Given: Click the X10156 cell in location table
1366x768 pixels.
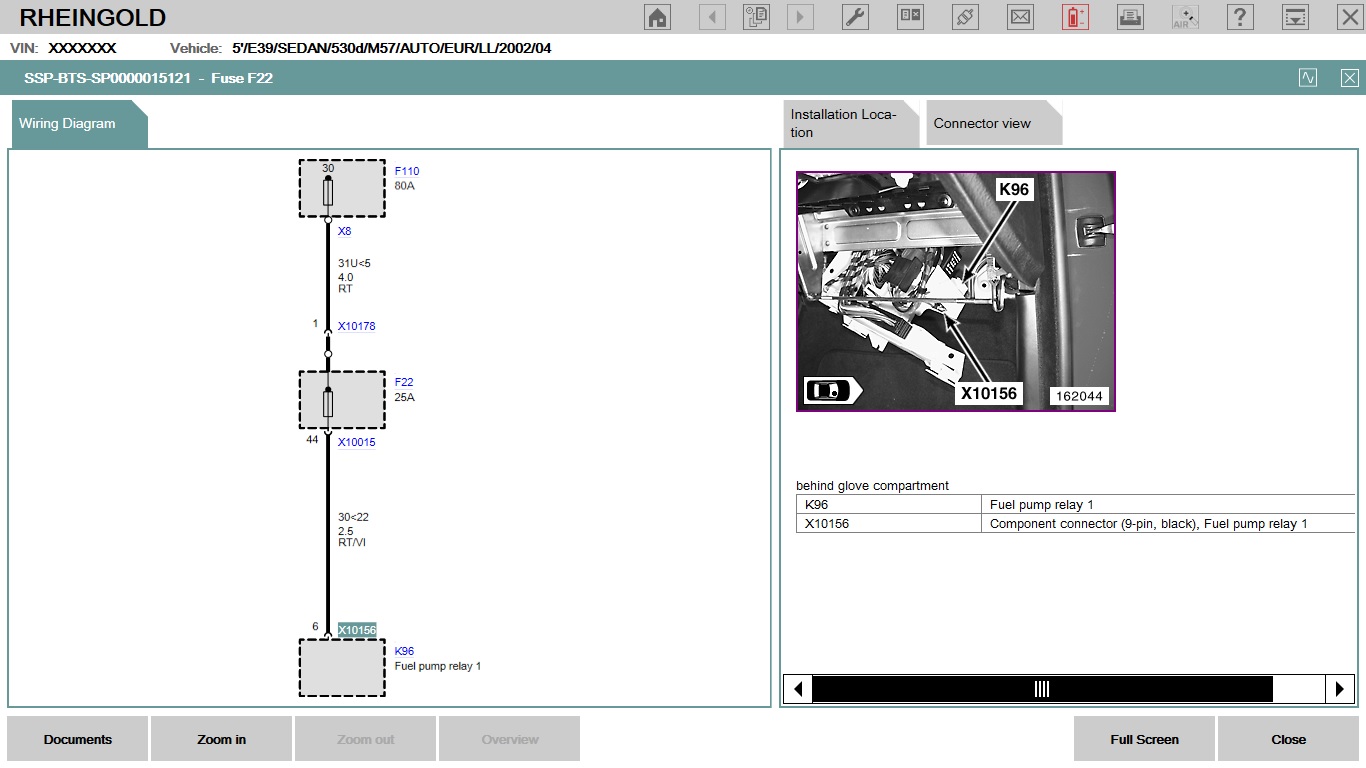Looking at the screenshot, I should tap(888, 524).
